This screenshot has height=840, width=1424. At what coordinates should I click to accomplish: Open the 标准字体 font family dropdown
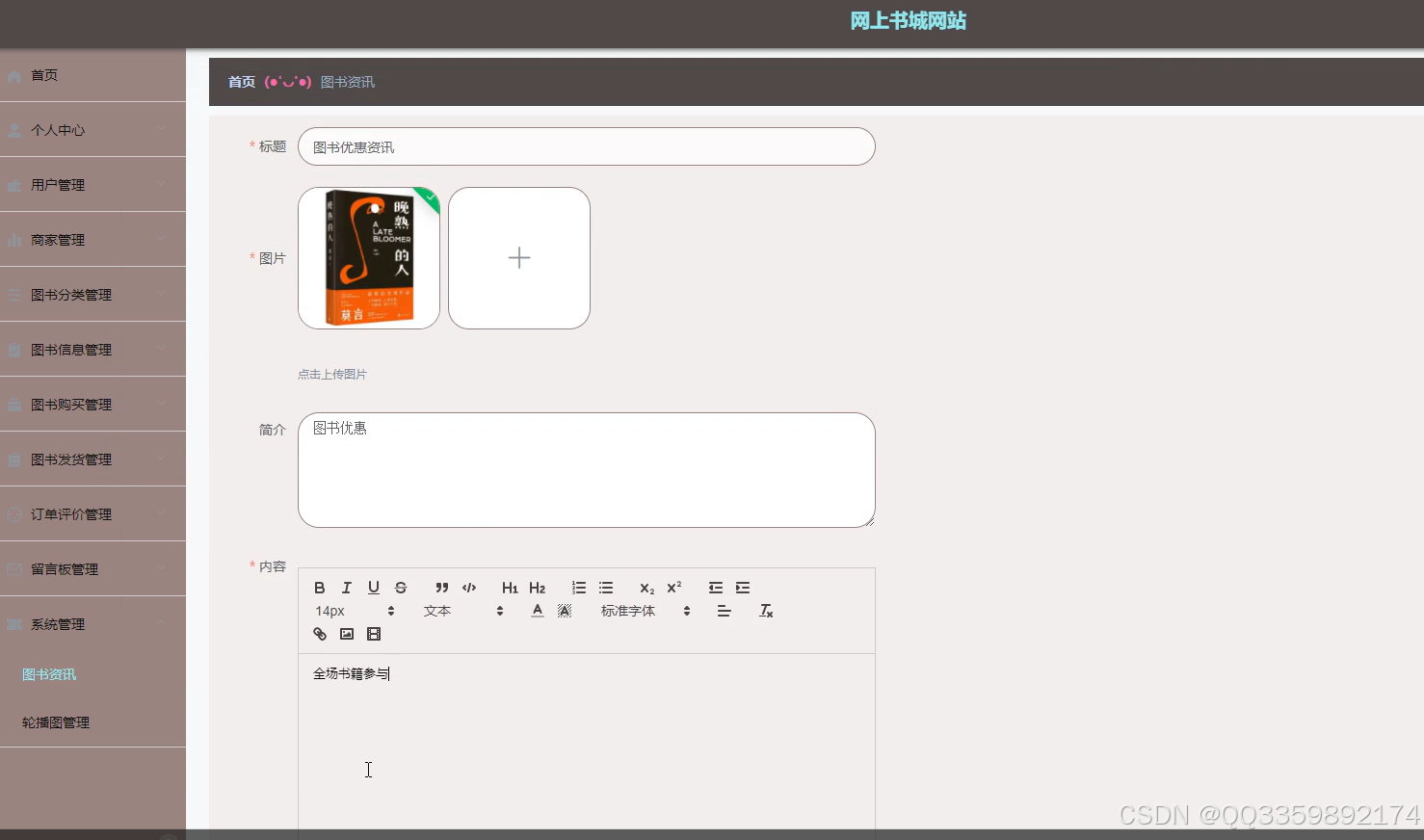(x=646, y=611)
